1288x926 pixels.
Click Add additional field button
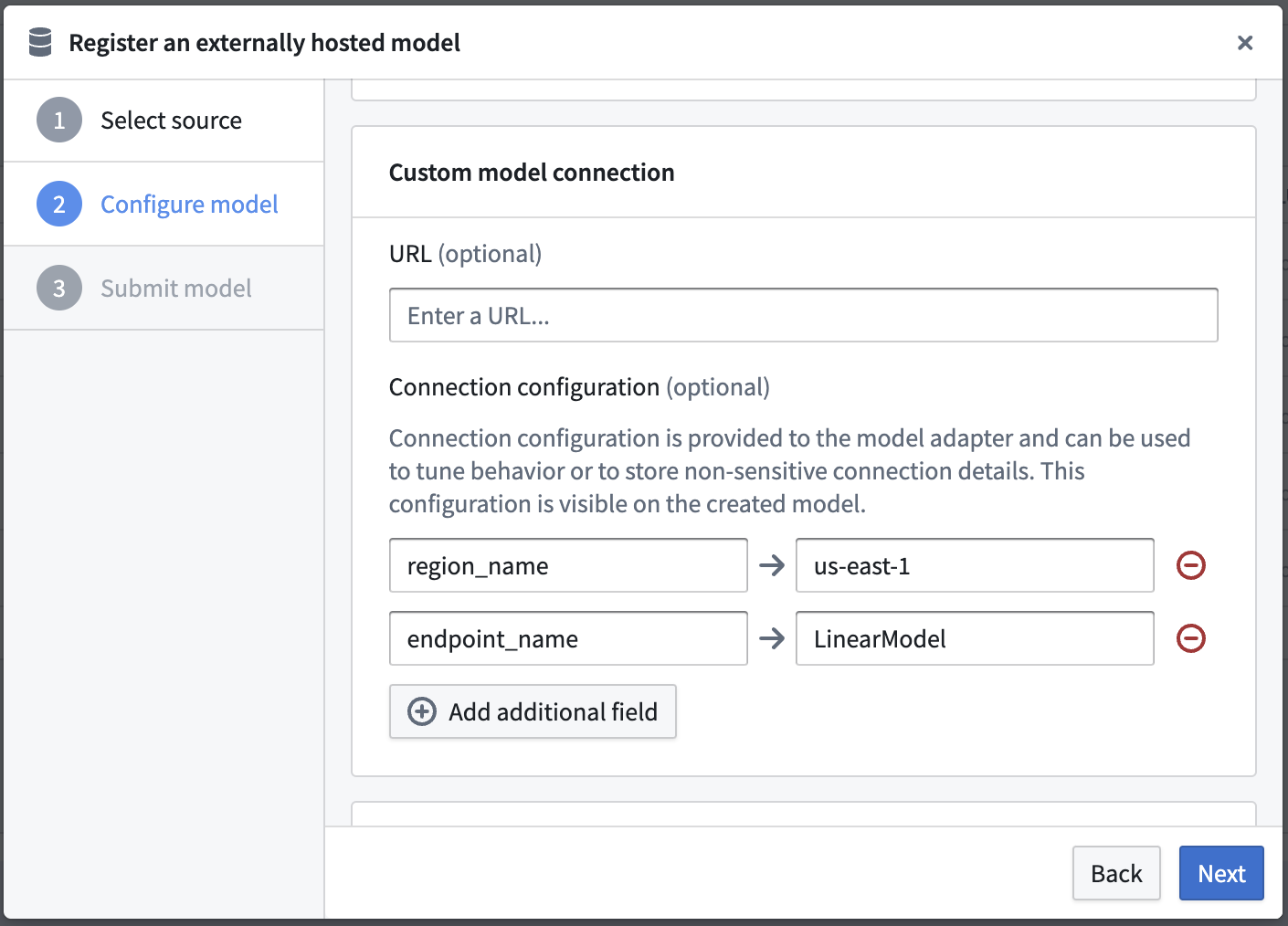pos(533,711)
